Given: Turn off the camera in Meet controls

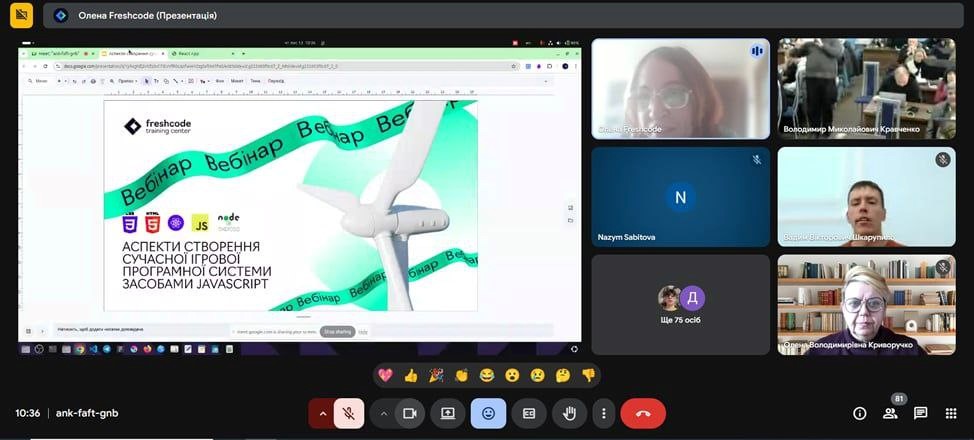Looking at the screenshot, I should click(x=409, y=413).
